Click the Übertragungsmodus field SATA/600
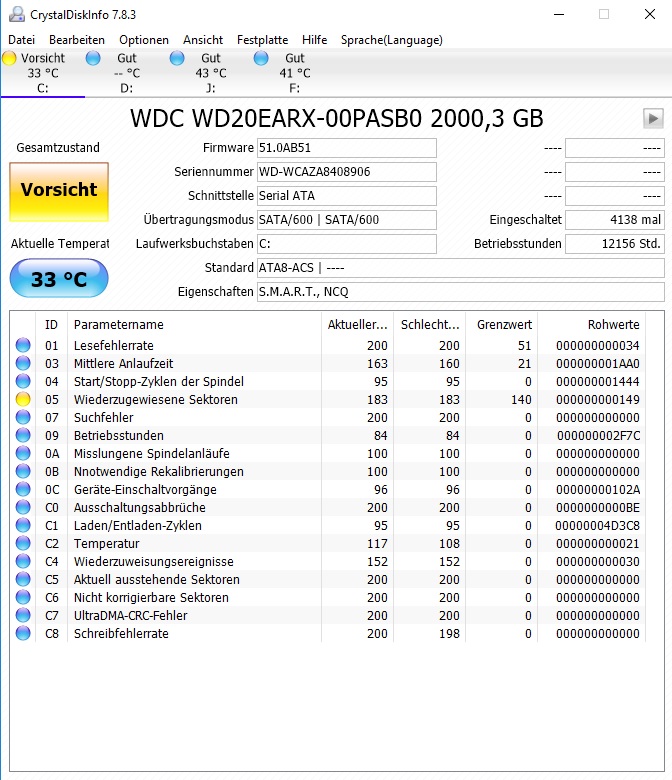 (347, 219)
